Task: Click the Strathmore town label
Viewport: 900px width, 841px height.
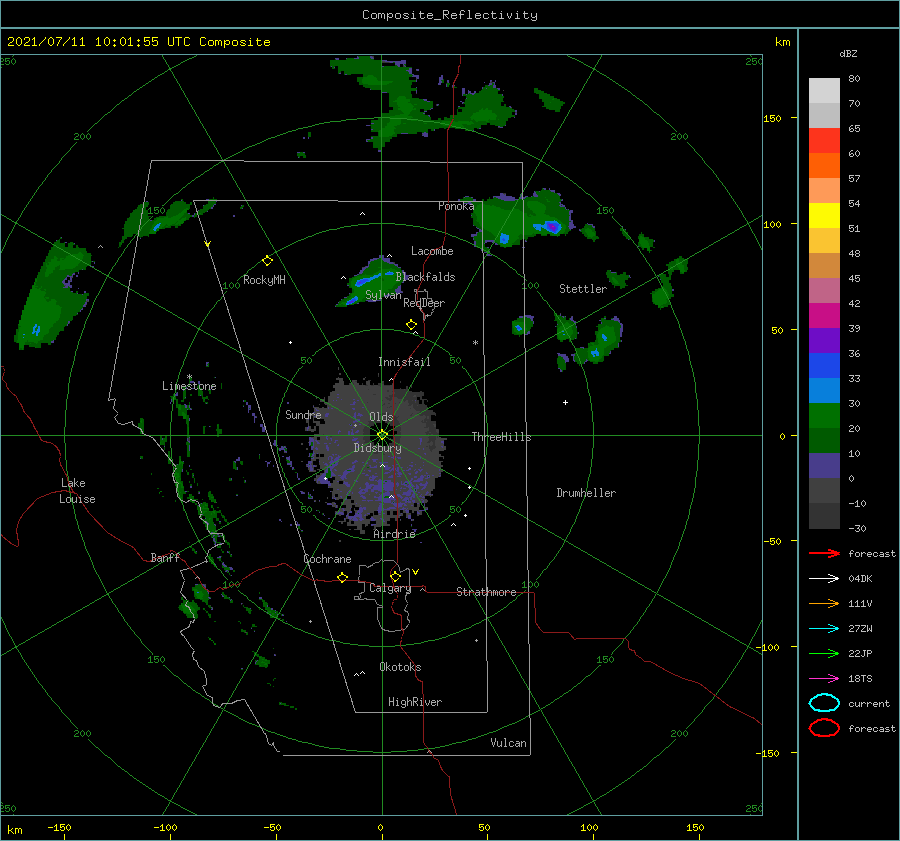Action: point(486,592)
